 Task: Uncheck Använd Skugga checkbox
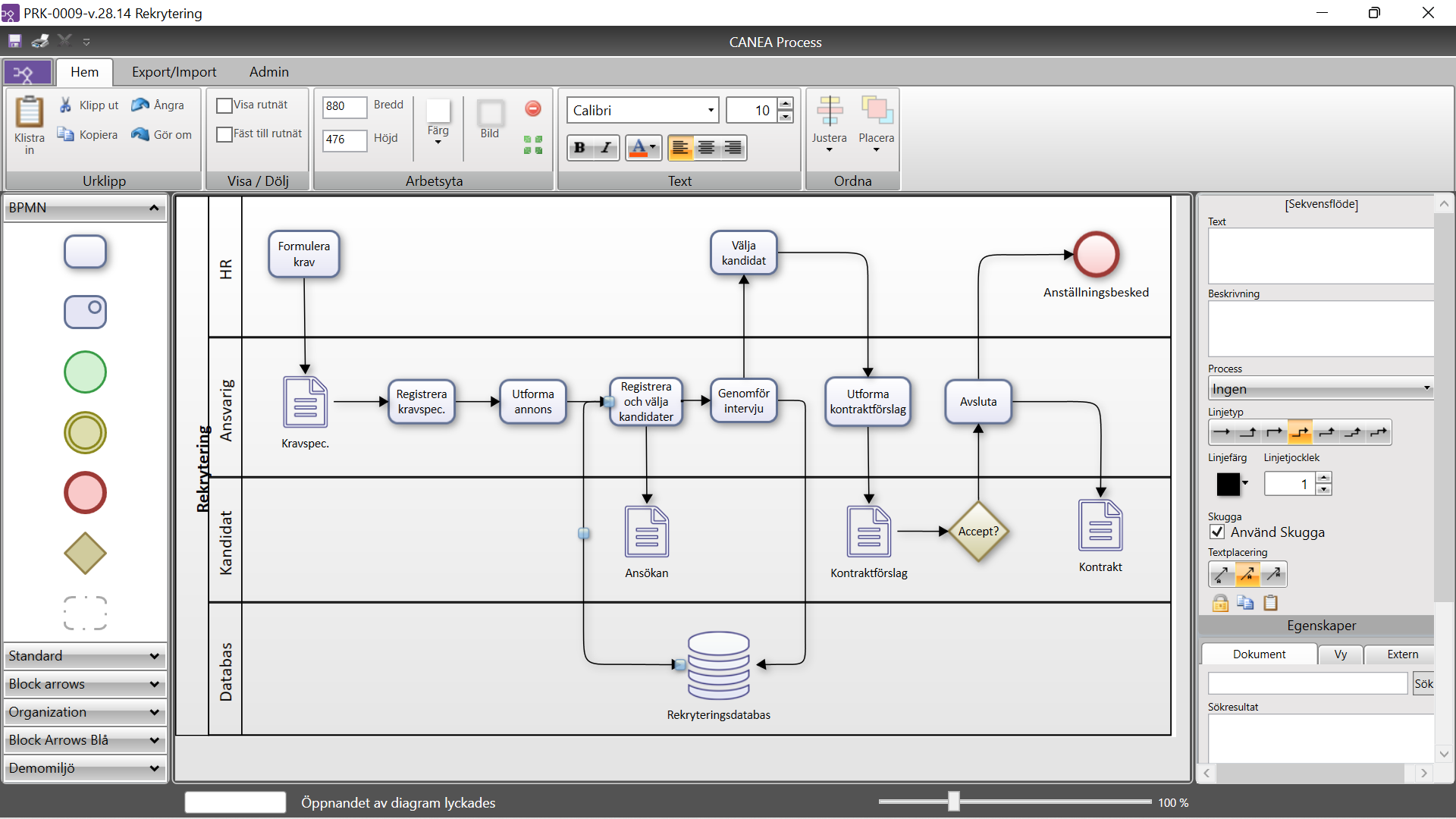[x=1217, y=532]
